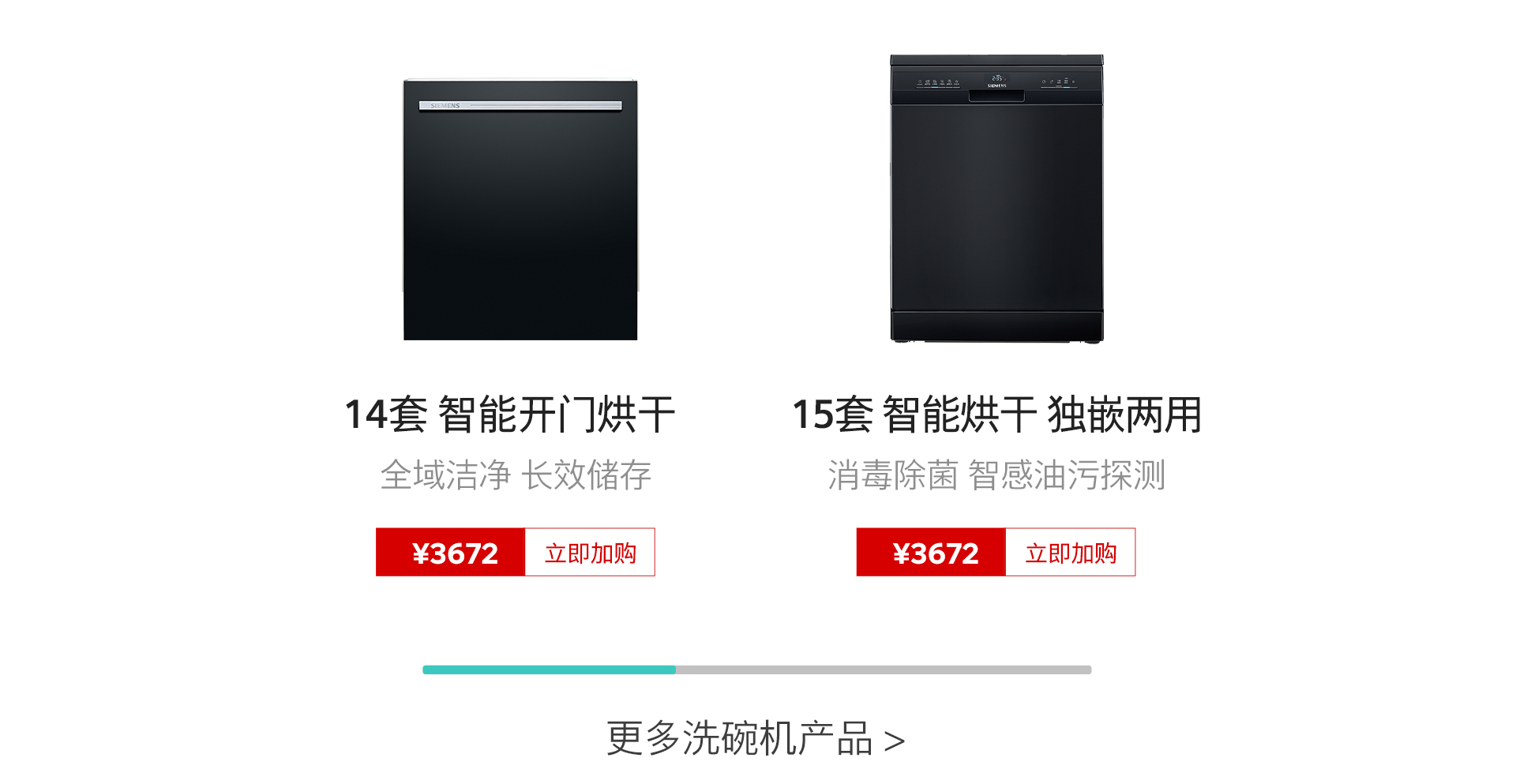Click 立即加购 for the 15套 dishwasher
1516x784 pixels.
coord(1071,552)
